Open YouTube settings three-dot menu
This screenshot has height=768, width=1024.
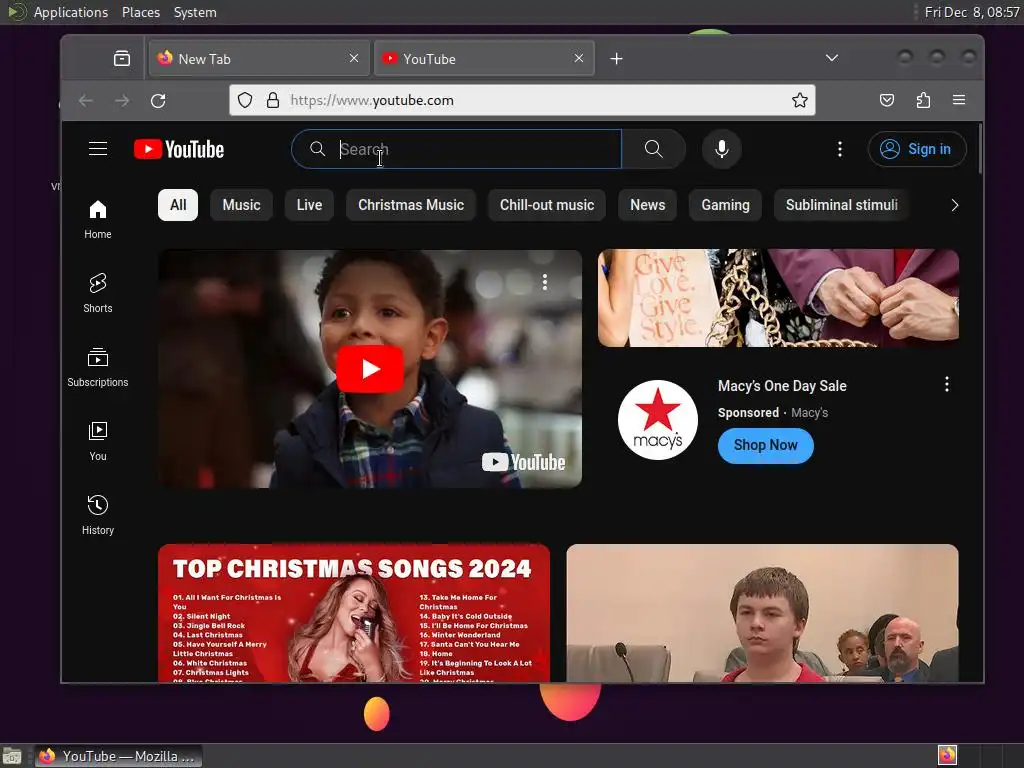click(x=840, y=149)
